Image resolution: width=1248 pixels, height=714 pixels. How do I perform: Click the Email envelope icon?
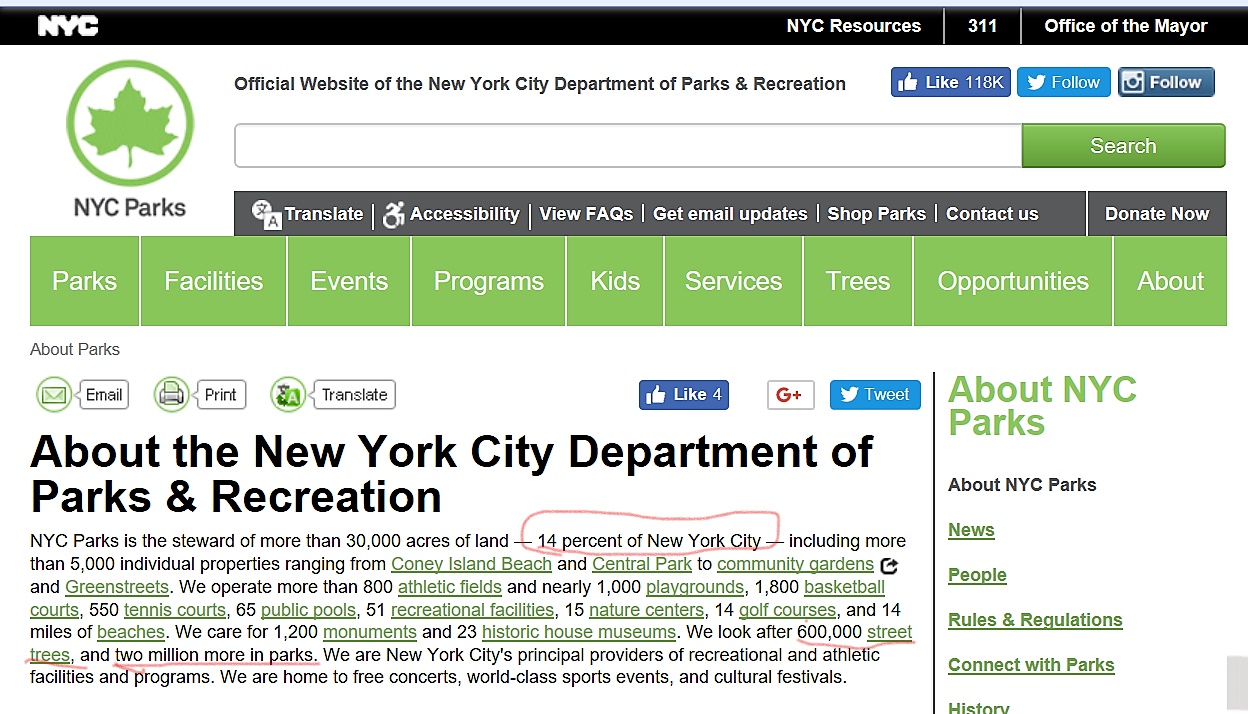(x=54, y=395)
